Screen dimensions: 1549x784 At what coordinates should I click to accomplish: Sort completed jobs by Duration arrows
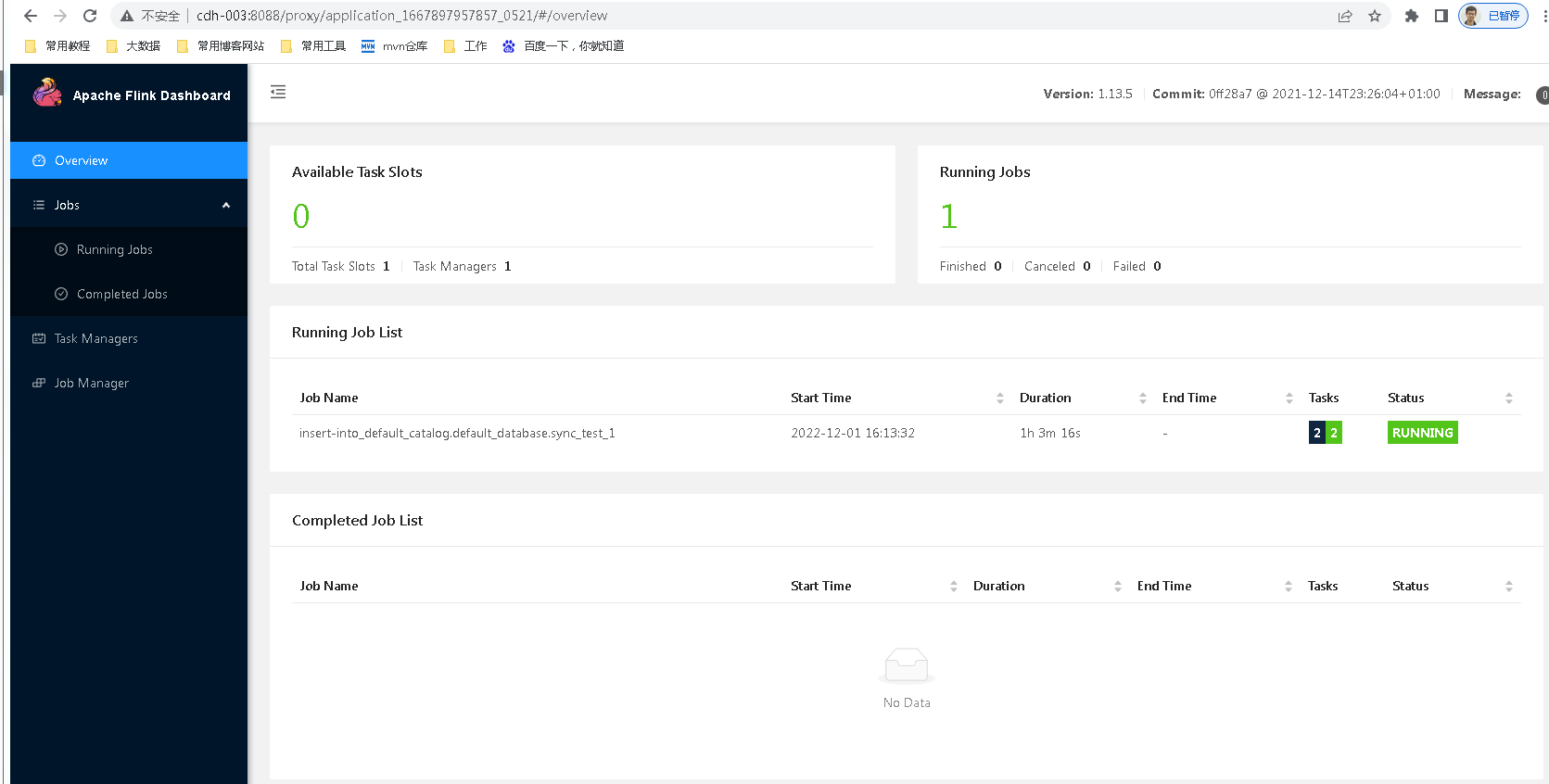click(1118, 586)
